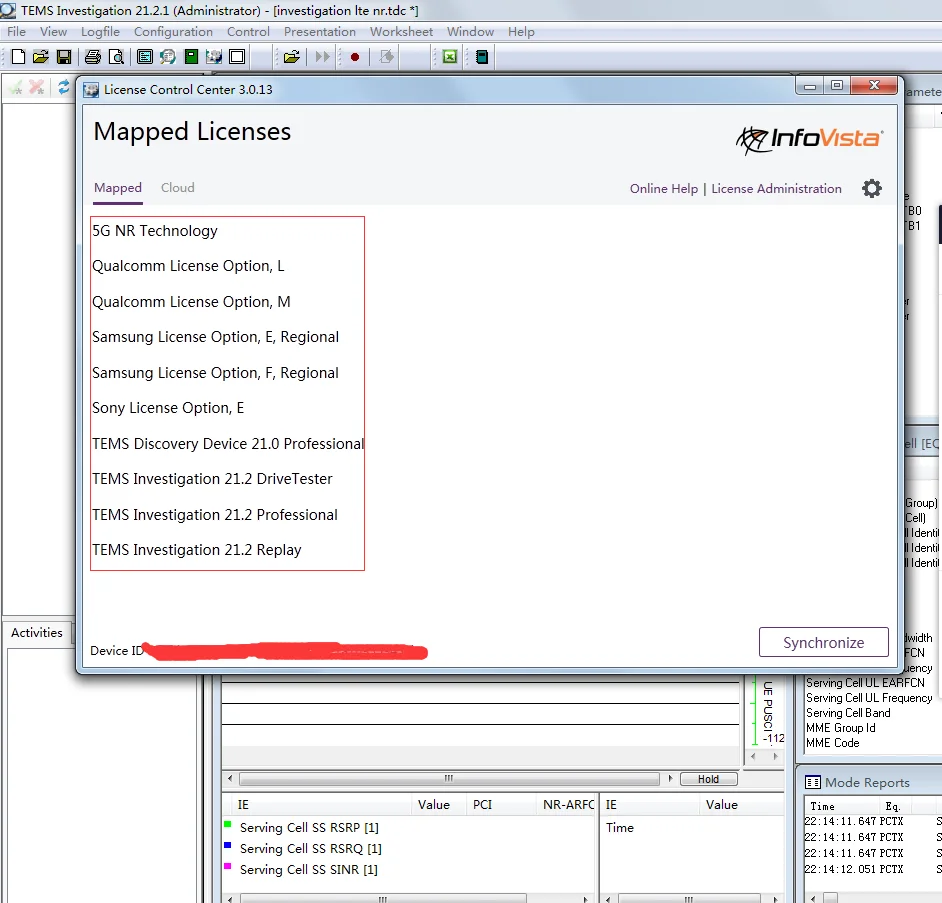Click the globe search toolbar icon

(168, 57)
